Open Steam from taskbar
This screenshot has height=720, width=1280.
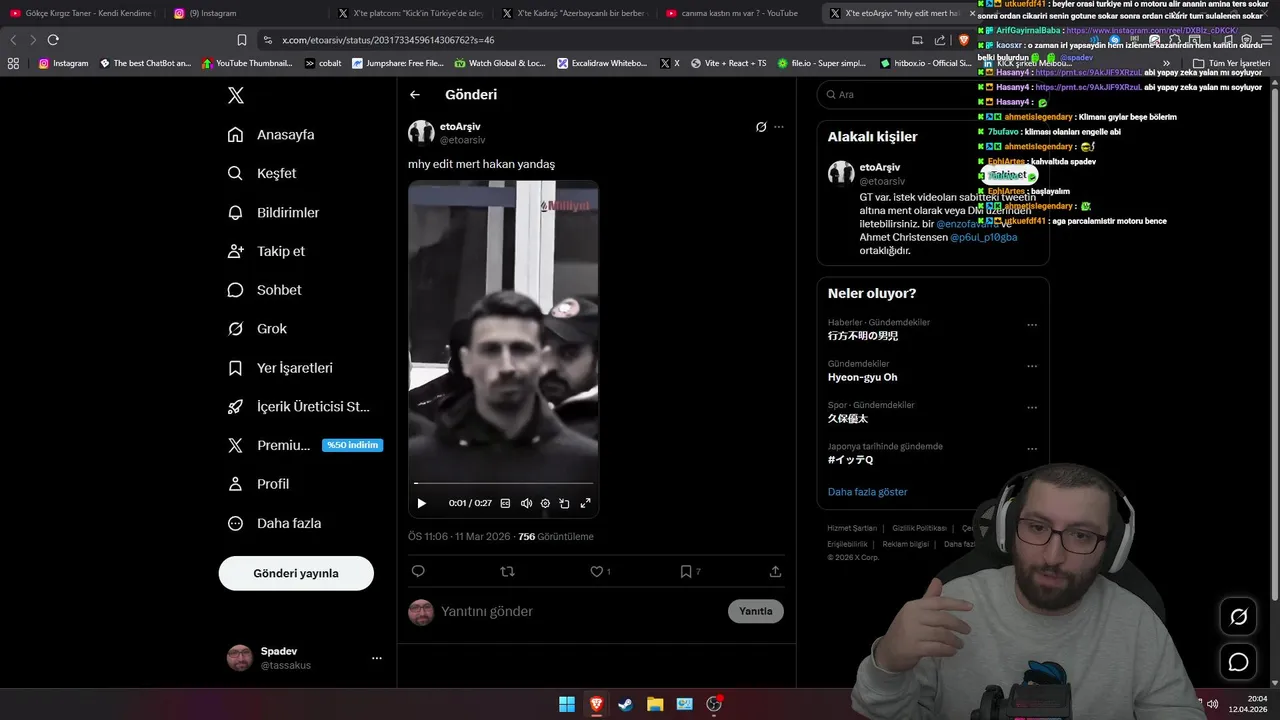click(625, 704)
